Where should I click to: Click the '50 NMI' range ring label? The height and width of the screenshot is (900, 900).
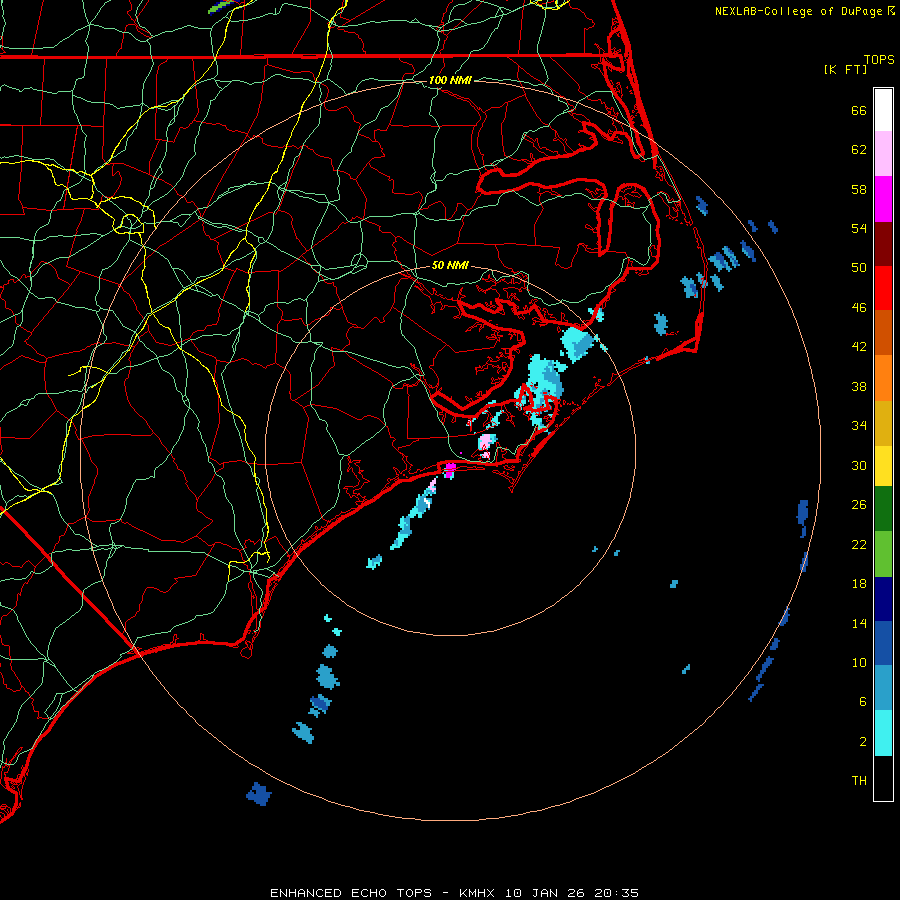(x=450, y=265)
